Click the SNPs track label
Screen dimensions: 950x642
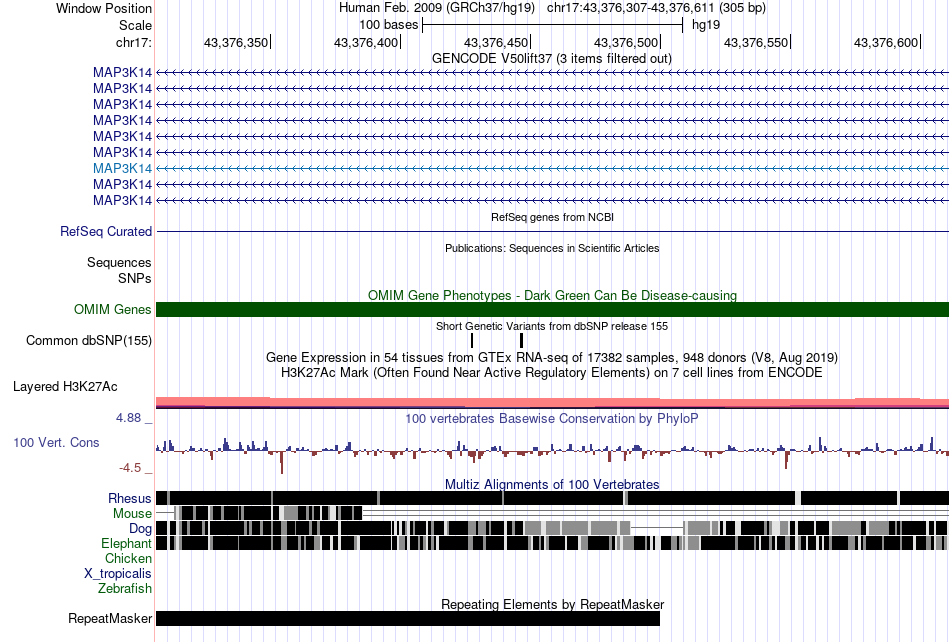pyautogui.click(x=135, y=278)
